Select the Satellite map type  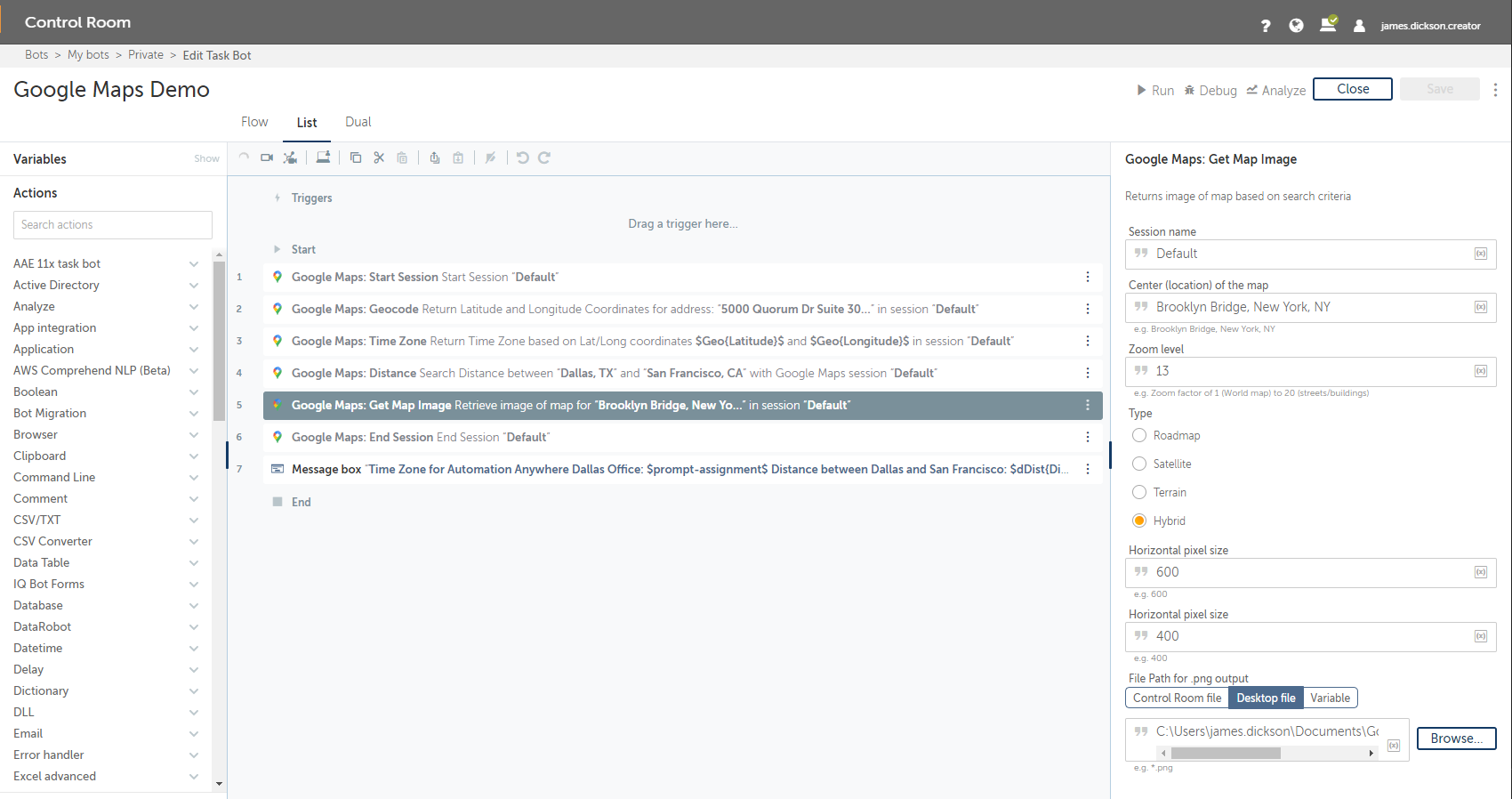pos(1139,464)
